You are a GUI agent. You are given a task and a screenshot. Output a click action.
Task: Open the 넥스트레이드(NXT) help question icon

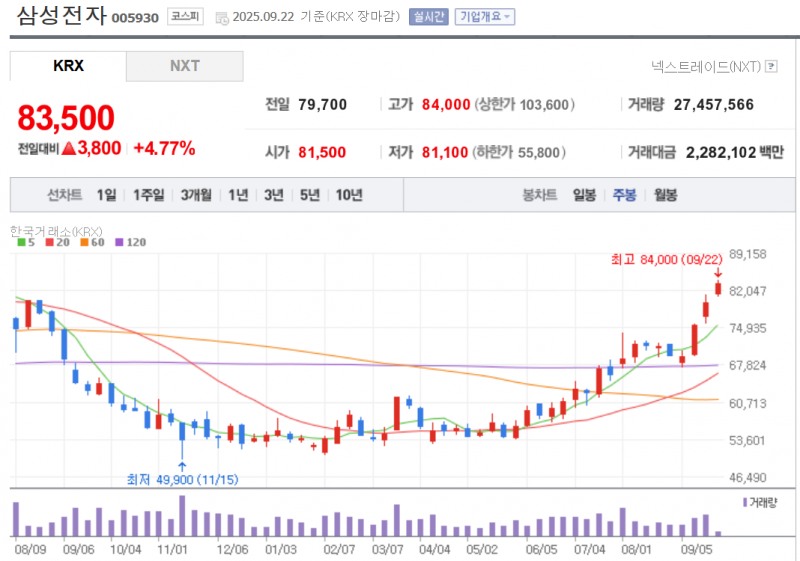[771, 66]
